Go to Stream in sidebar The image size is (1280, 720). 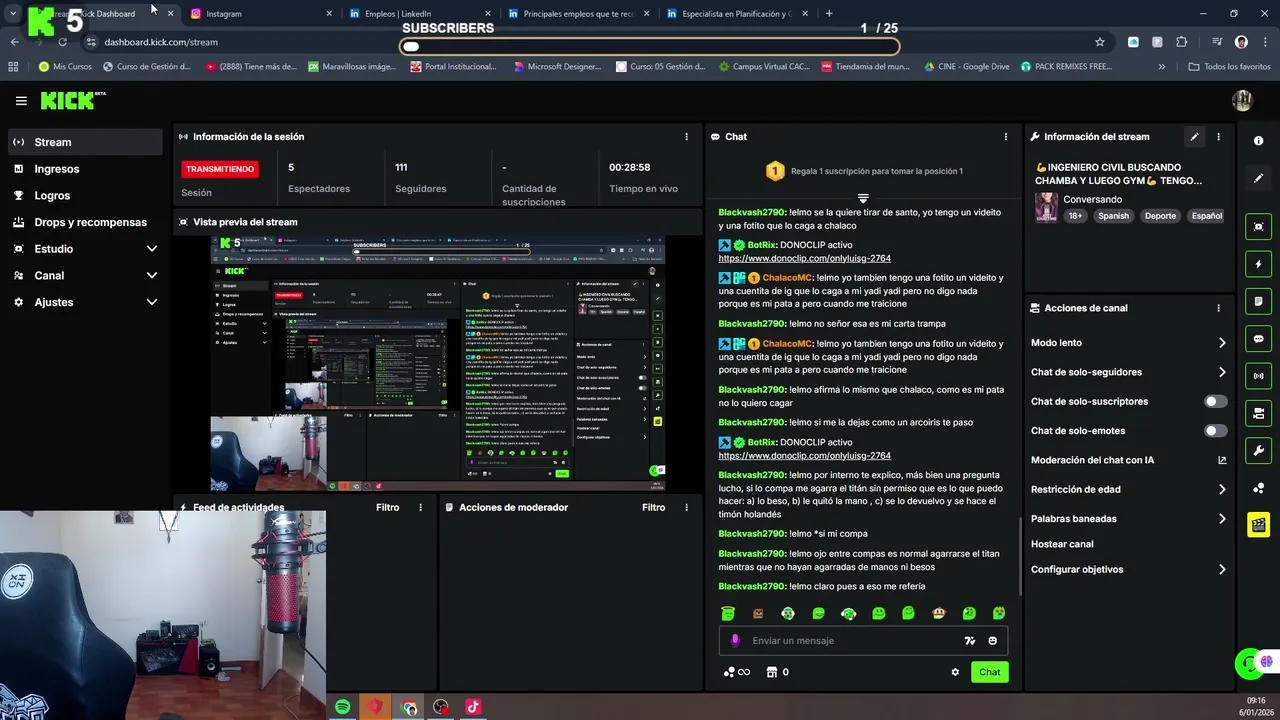pos(86,142)
